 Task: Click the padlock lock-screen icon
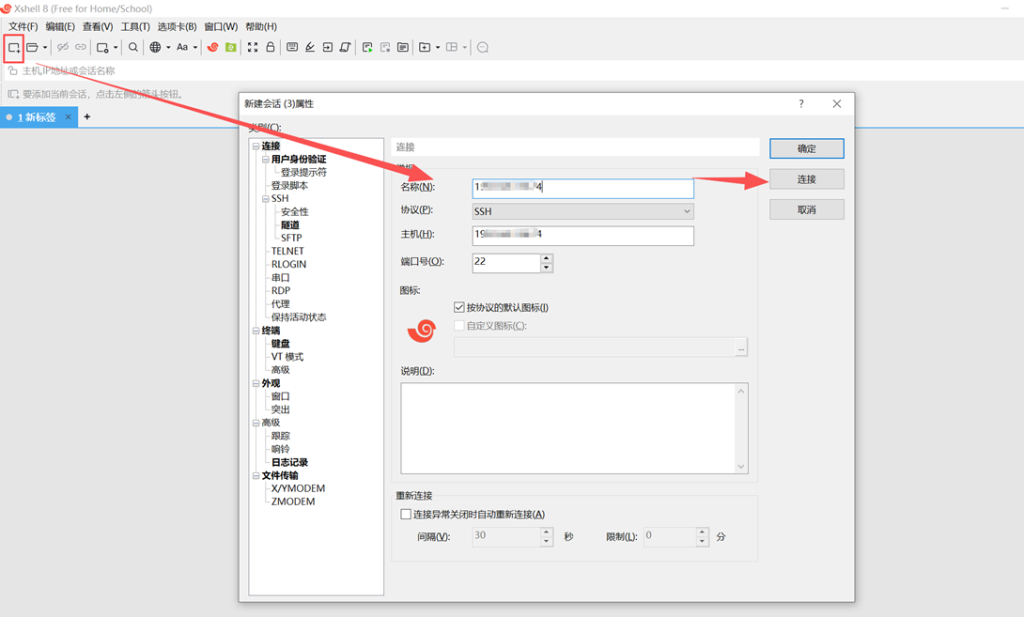coord(269,47)
